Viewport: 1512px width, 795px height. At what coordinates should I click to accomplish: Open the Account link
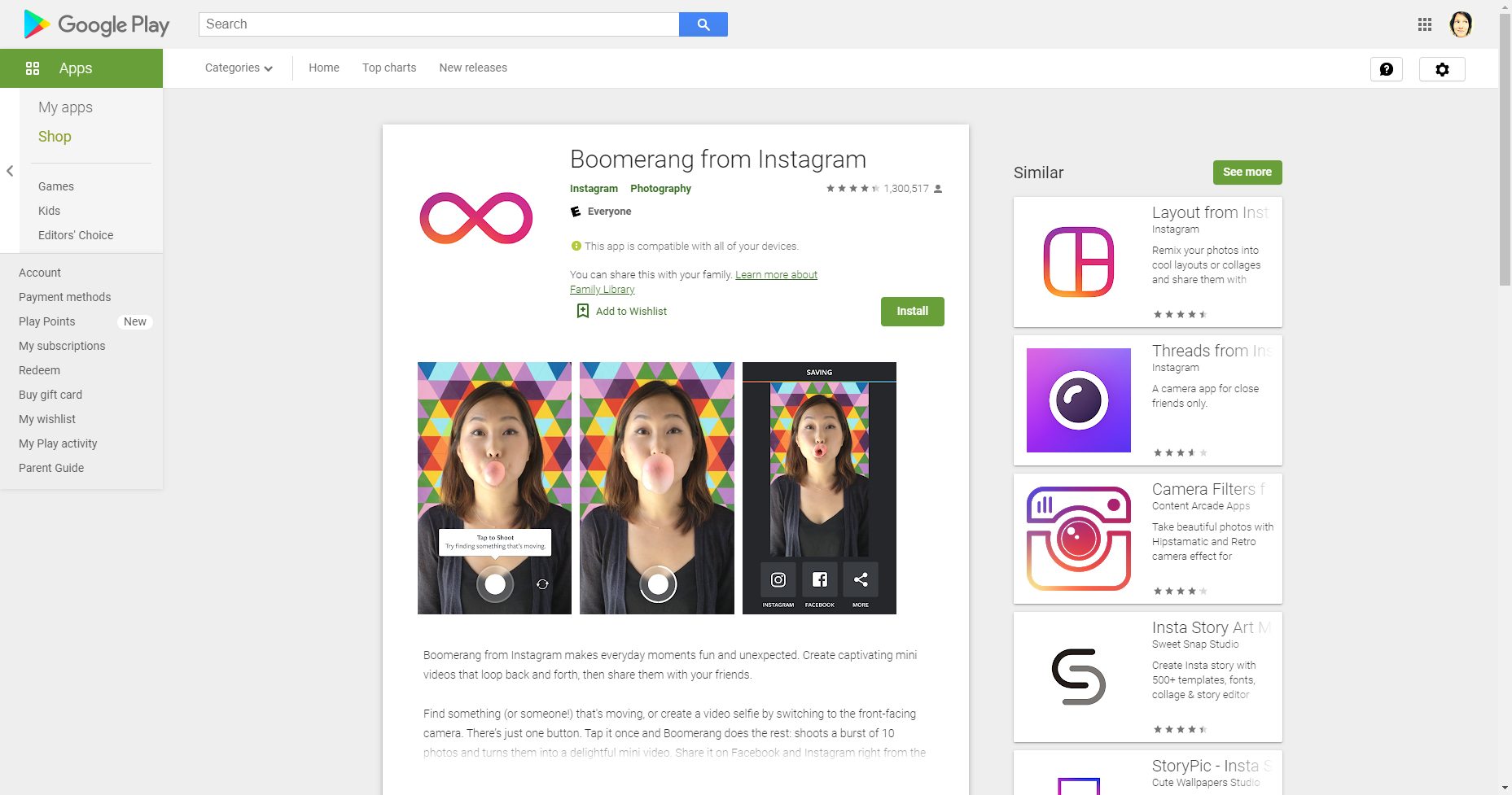pos(40,273)
